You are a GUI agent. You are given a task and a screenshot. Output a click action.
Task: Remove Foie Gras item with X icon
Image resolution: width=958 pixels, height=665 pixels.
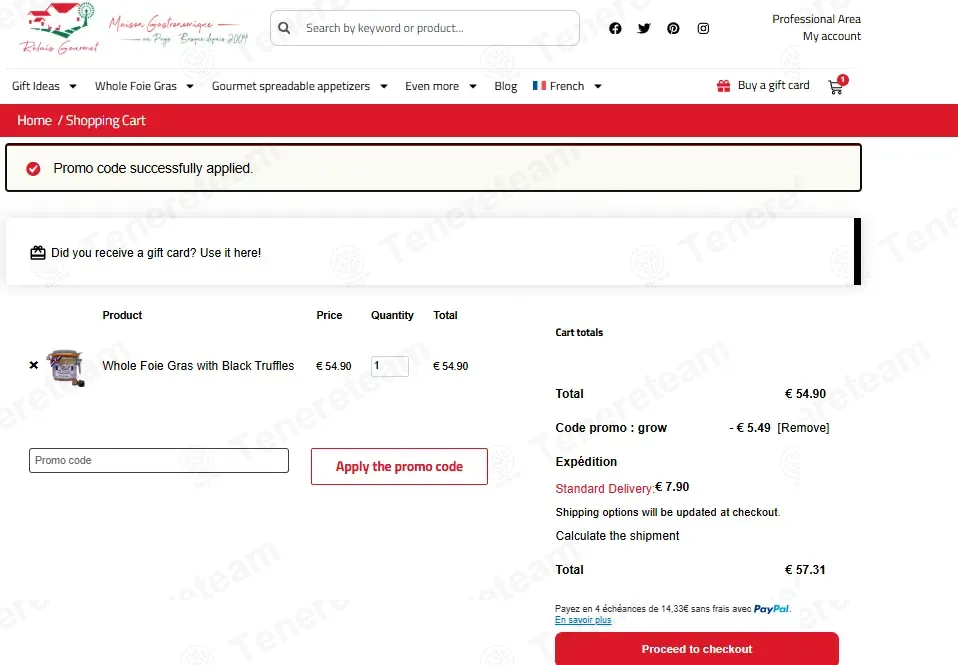34,365
